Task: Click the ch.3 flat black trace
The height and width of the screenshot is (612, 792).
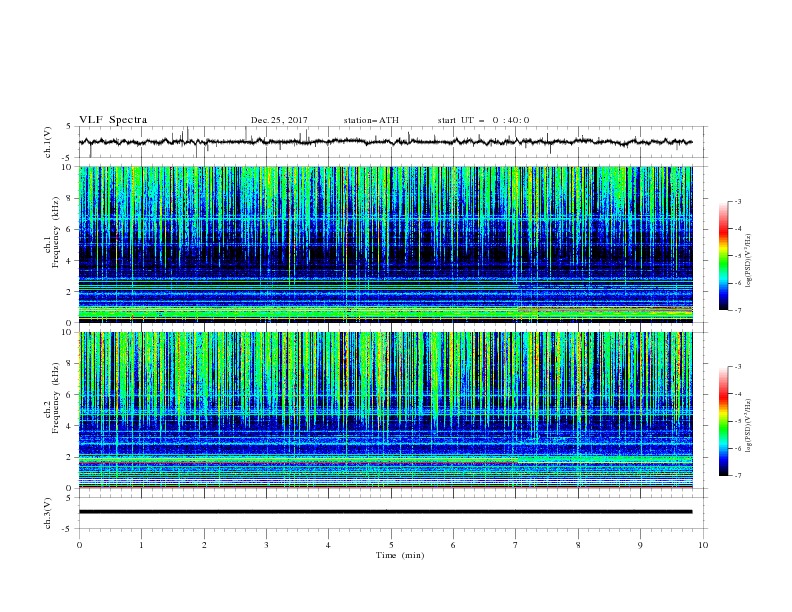Action: (385, 512)
